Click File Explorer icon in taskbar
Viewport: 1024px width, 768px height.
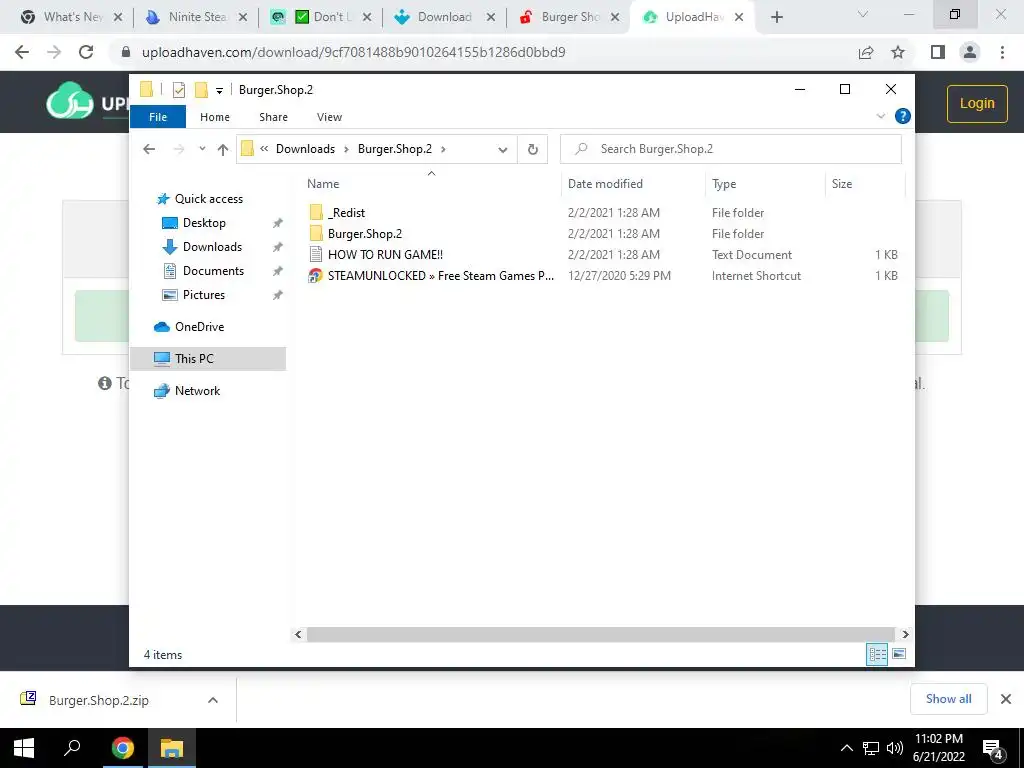click(x=172, y=748)
